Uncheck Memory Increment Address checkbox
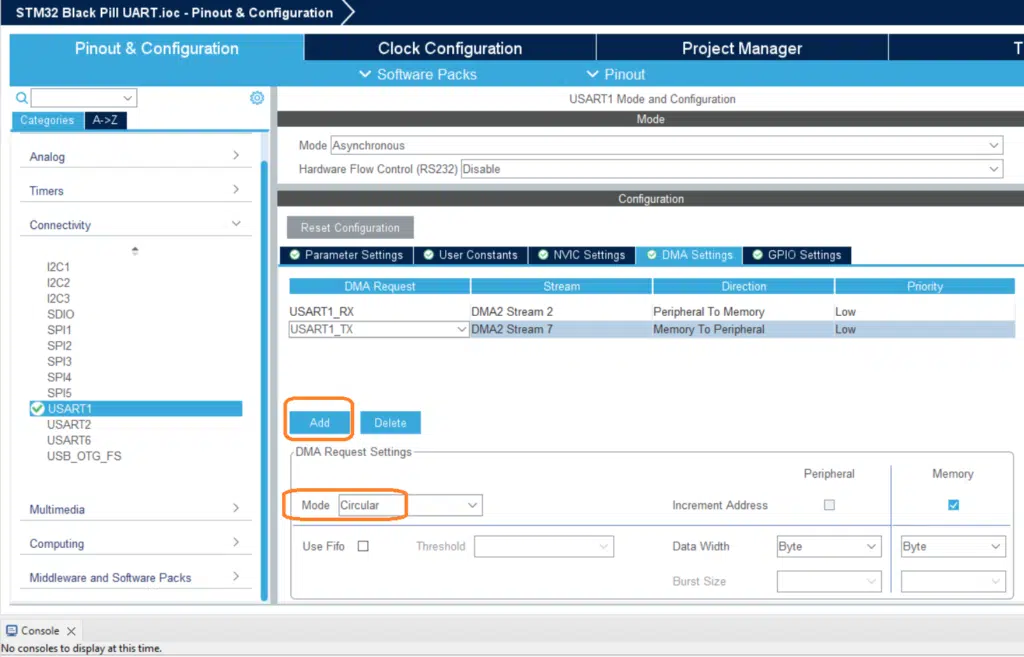This screenshot has height=657, width=1024. [953, 505]
